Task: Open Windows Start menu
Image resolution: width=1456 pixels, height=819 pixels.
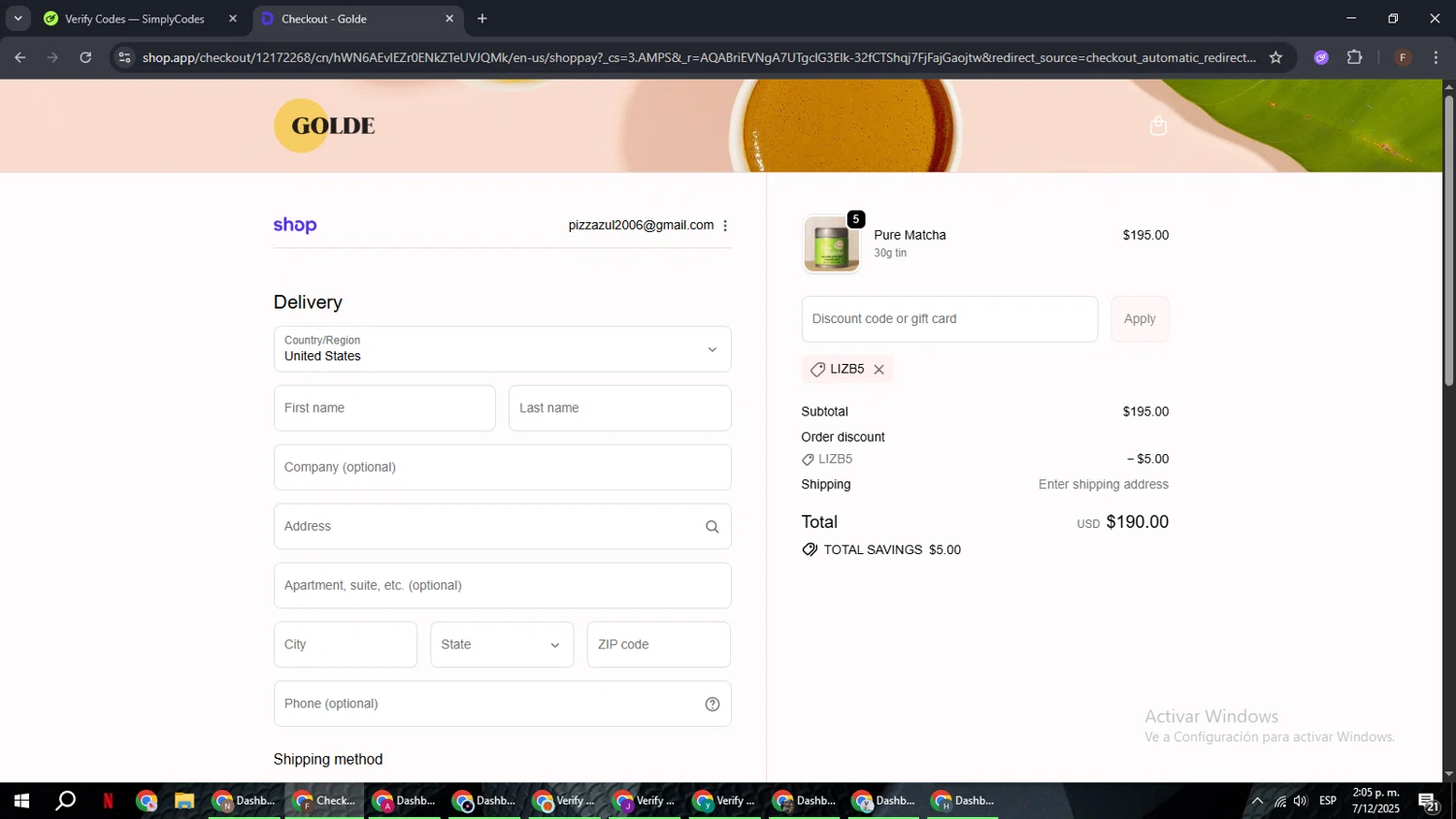Action: [x=21, y=802]
